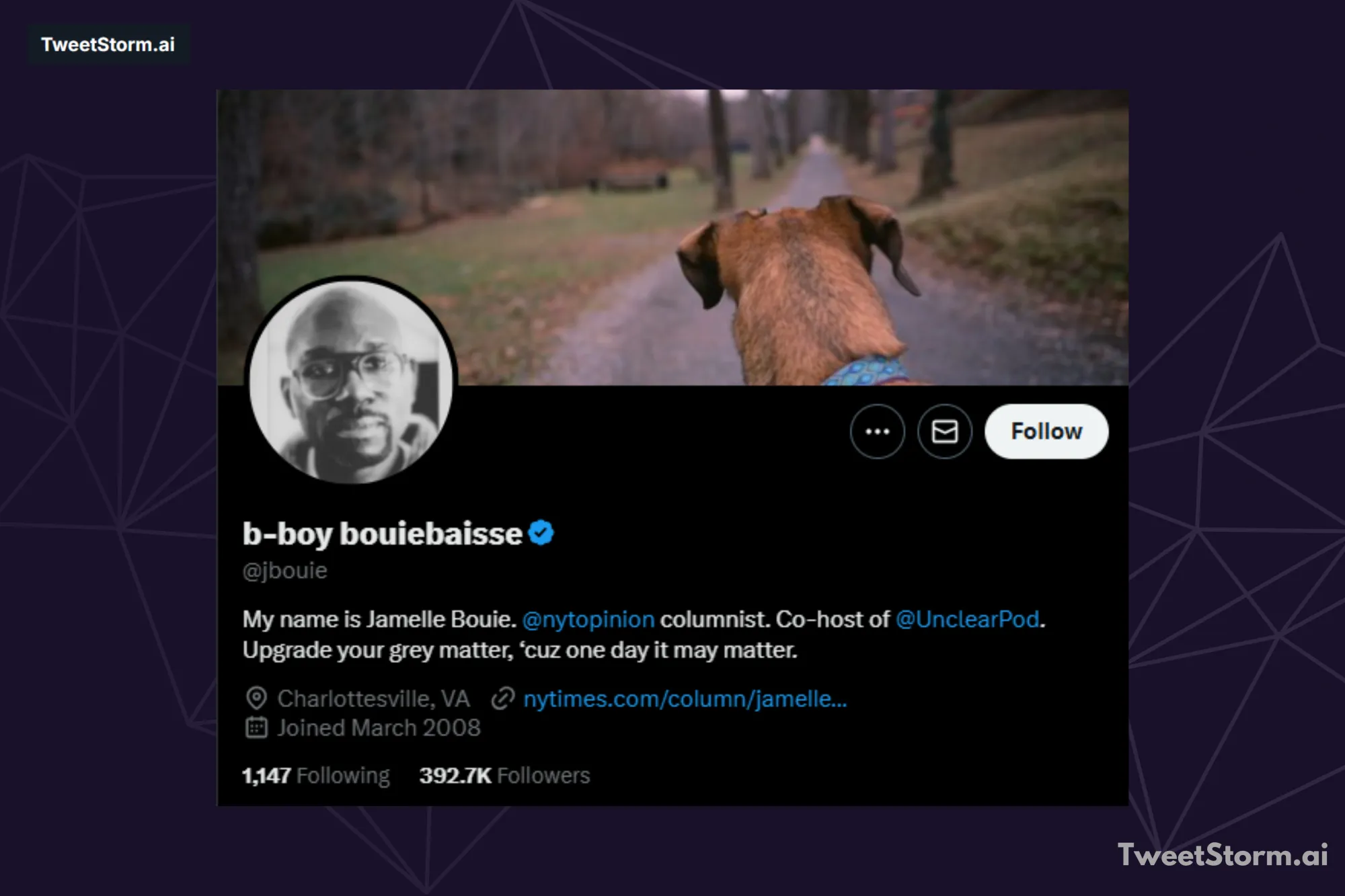The image size is (1345, 896).
Task: Click the calendar icon beside Joined March 2008
Action: coord(256,727)
